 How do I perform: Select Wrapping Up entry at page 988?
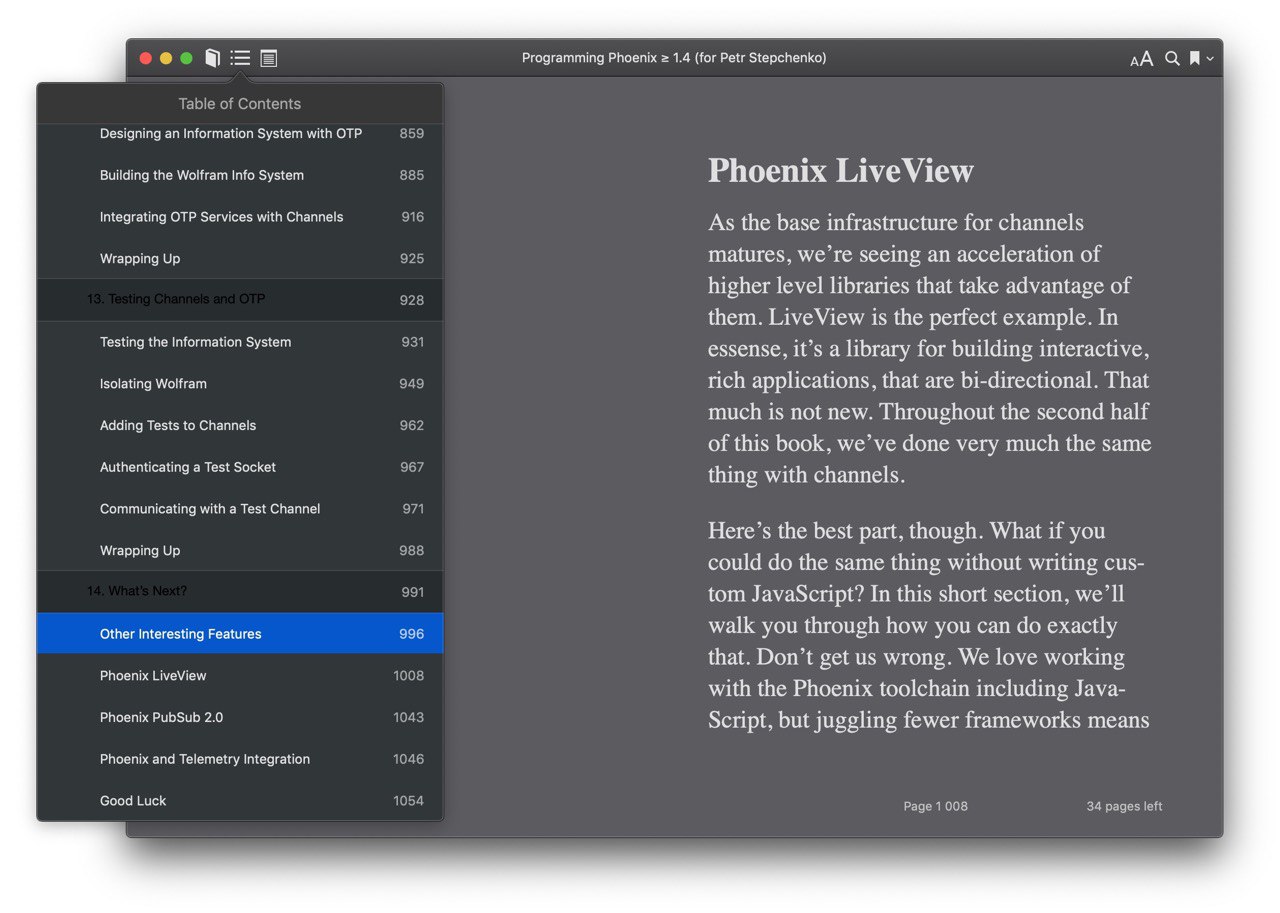click(x=240, y=551)
